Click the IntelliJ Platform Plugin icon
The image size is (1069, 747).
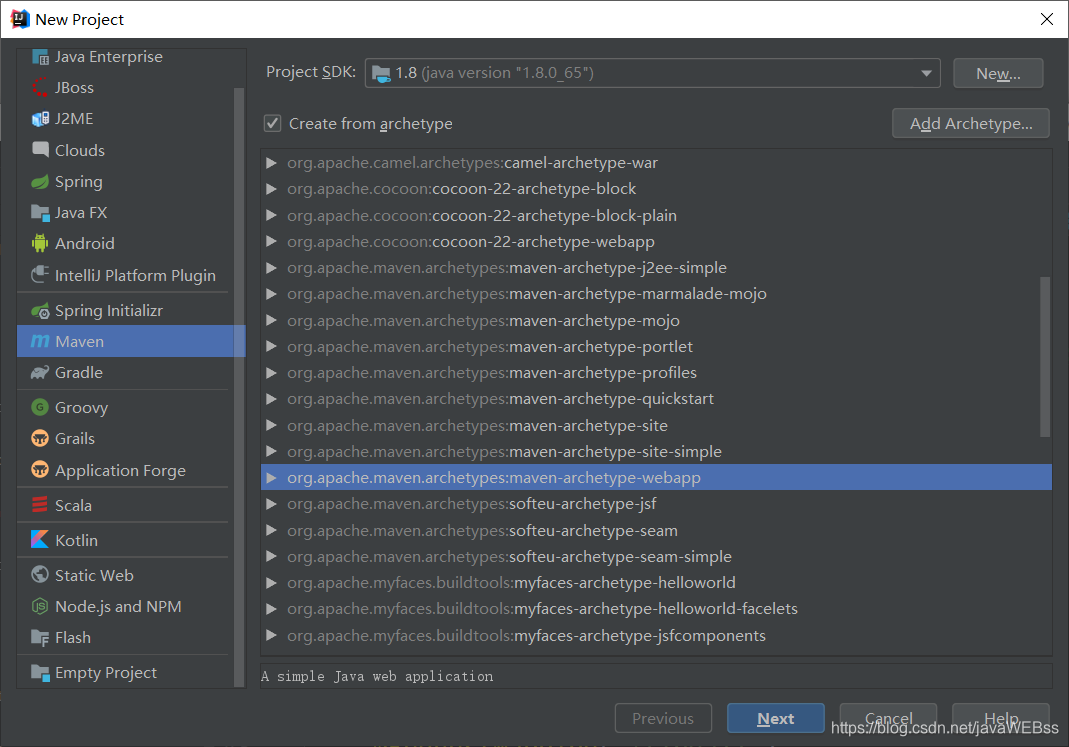click(40, 275)
